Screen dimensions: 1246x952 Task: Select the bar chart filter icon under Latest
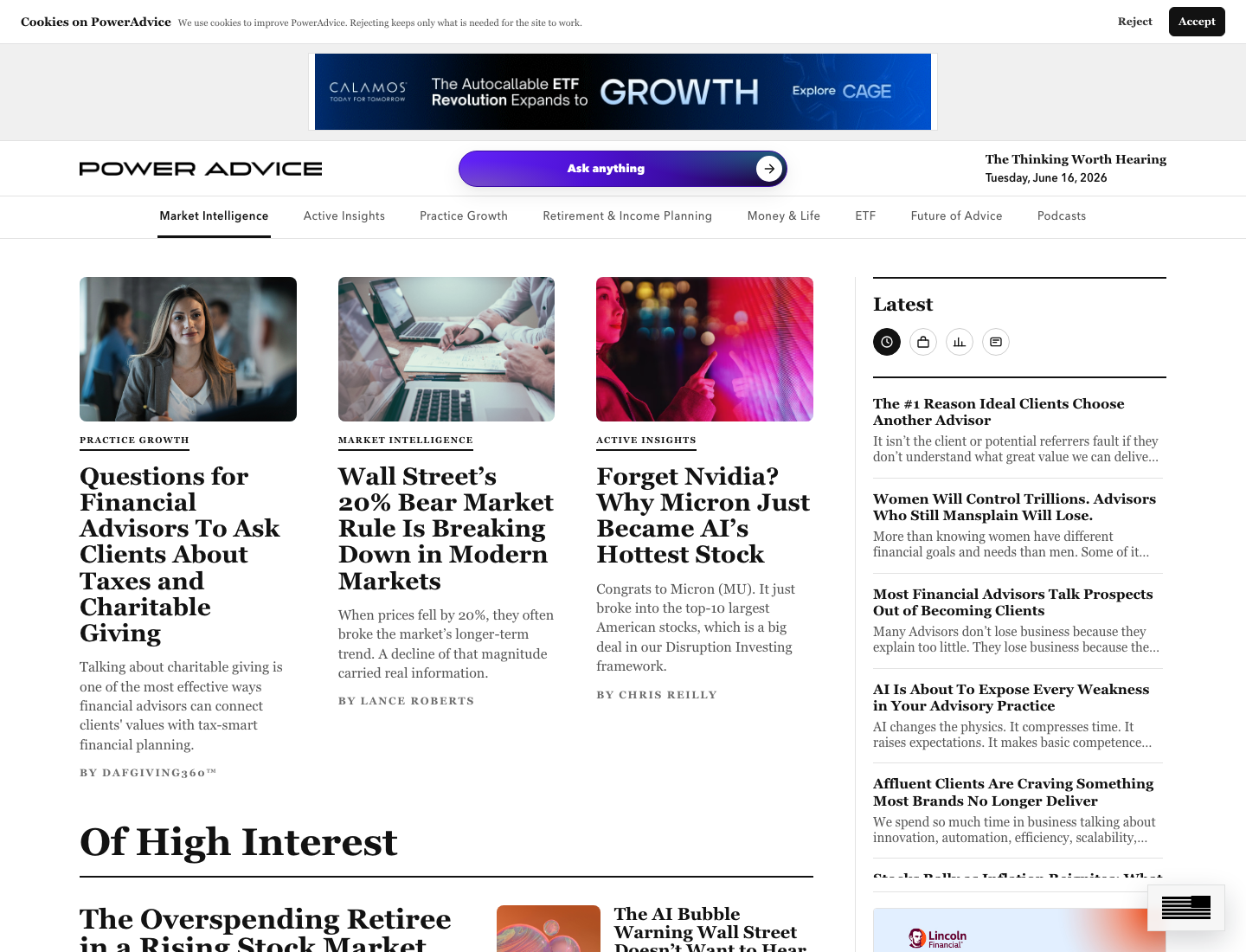tap(960, 342)
